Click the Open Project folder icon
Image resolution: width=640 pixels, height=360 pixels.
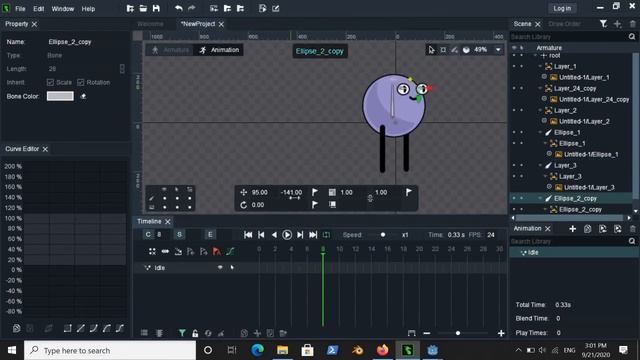(143, 8)
